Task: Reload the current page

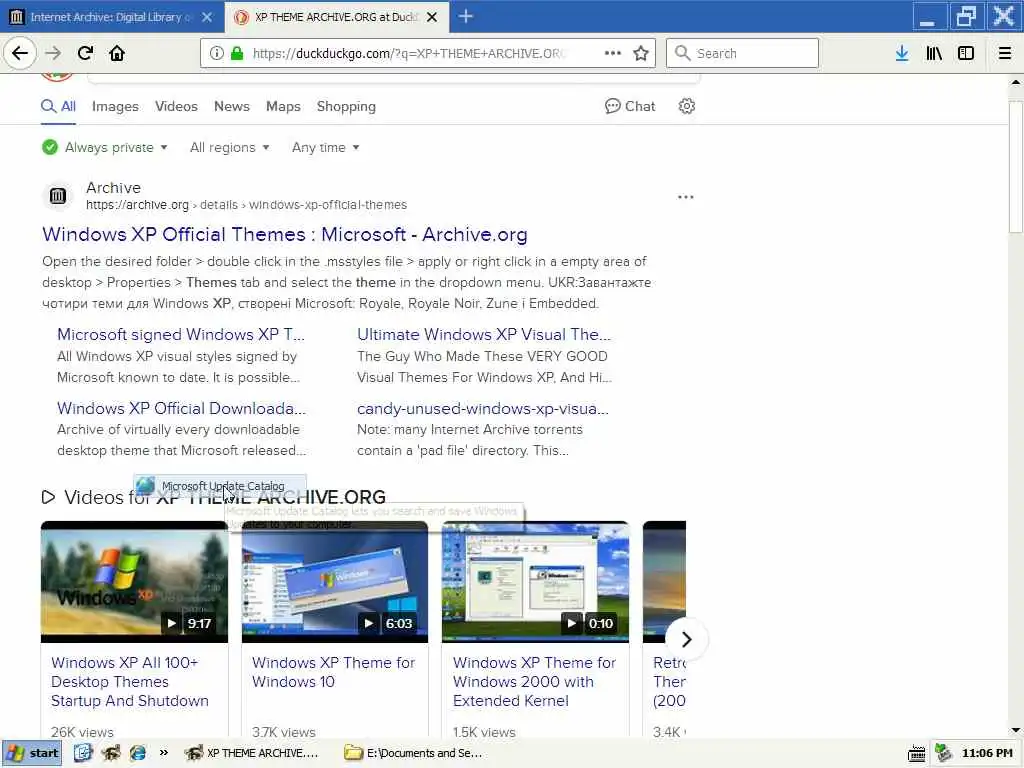Action: 86,53
